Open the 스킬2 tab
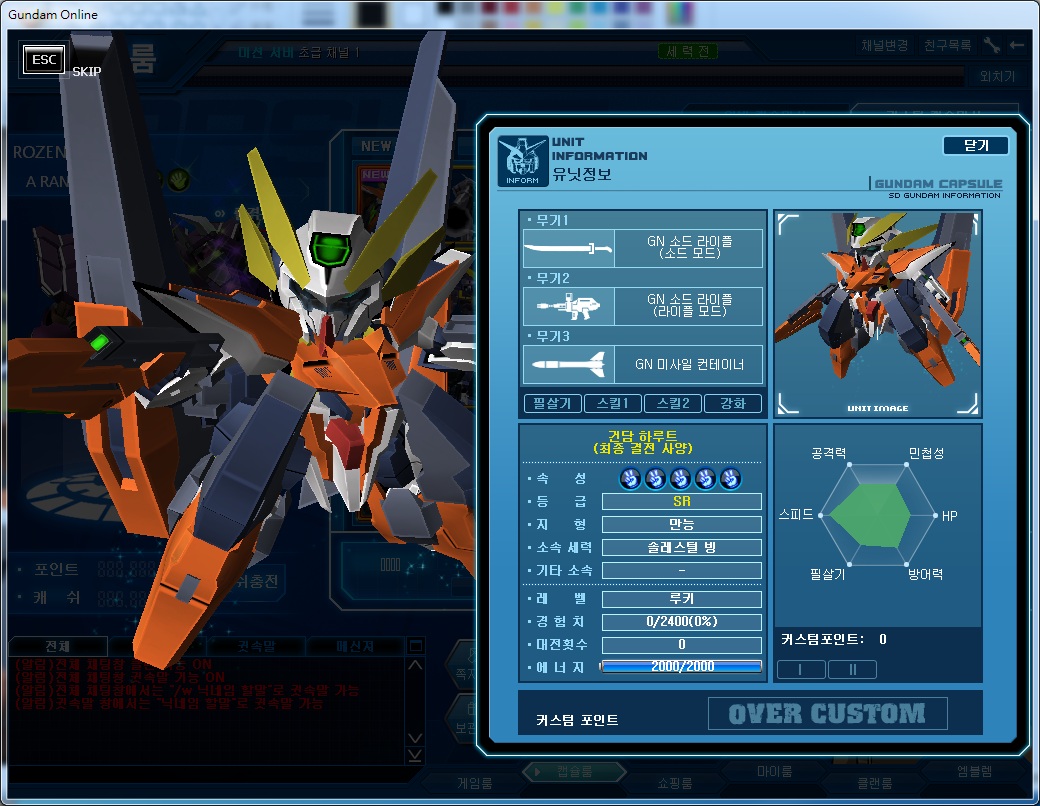Viewport: 1040px width, 806px height. [673, 403]
